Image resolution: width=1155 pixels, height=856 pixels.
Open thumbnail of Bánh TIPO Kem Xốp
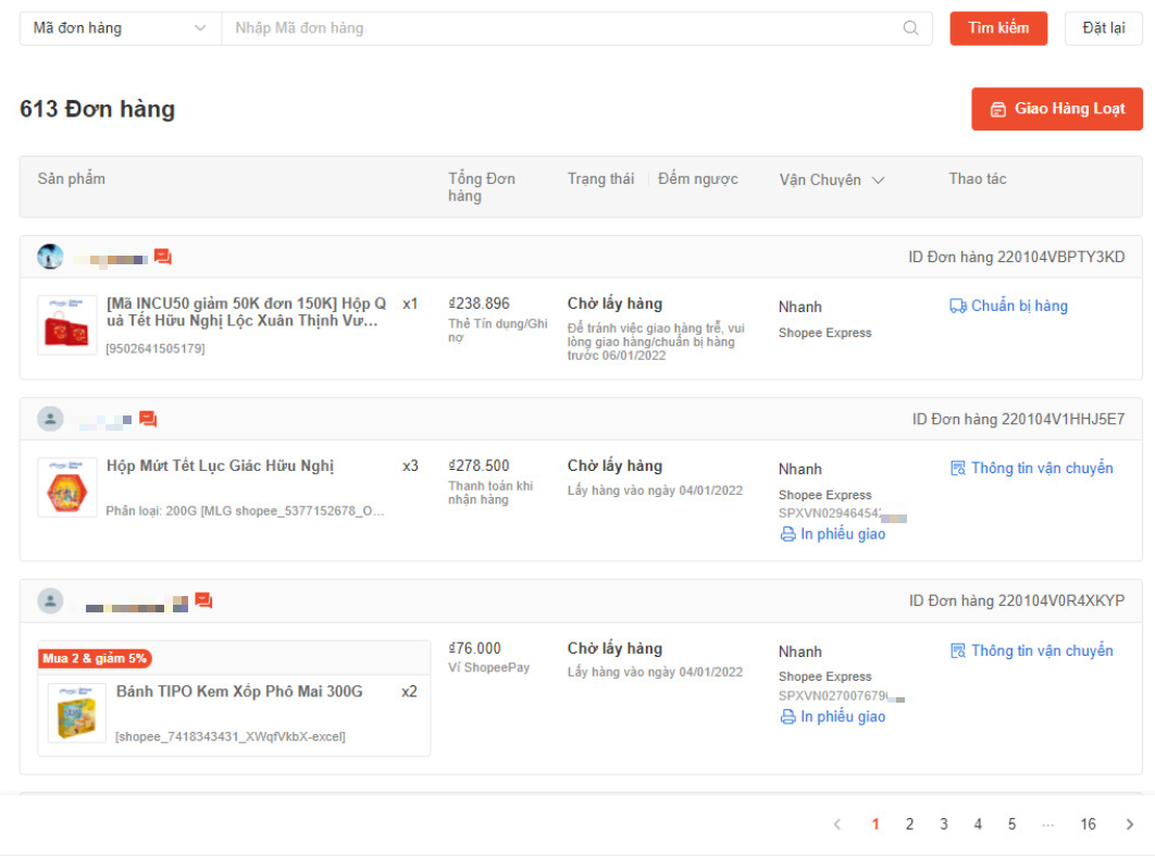77,713
